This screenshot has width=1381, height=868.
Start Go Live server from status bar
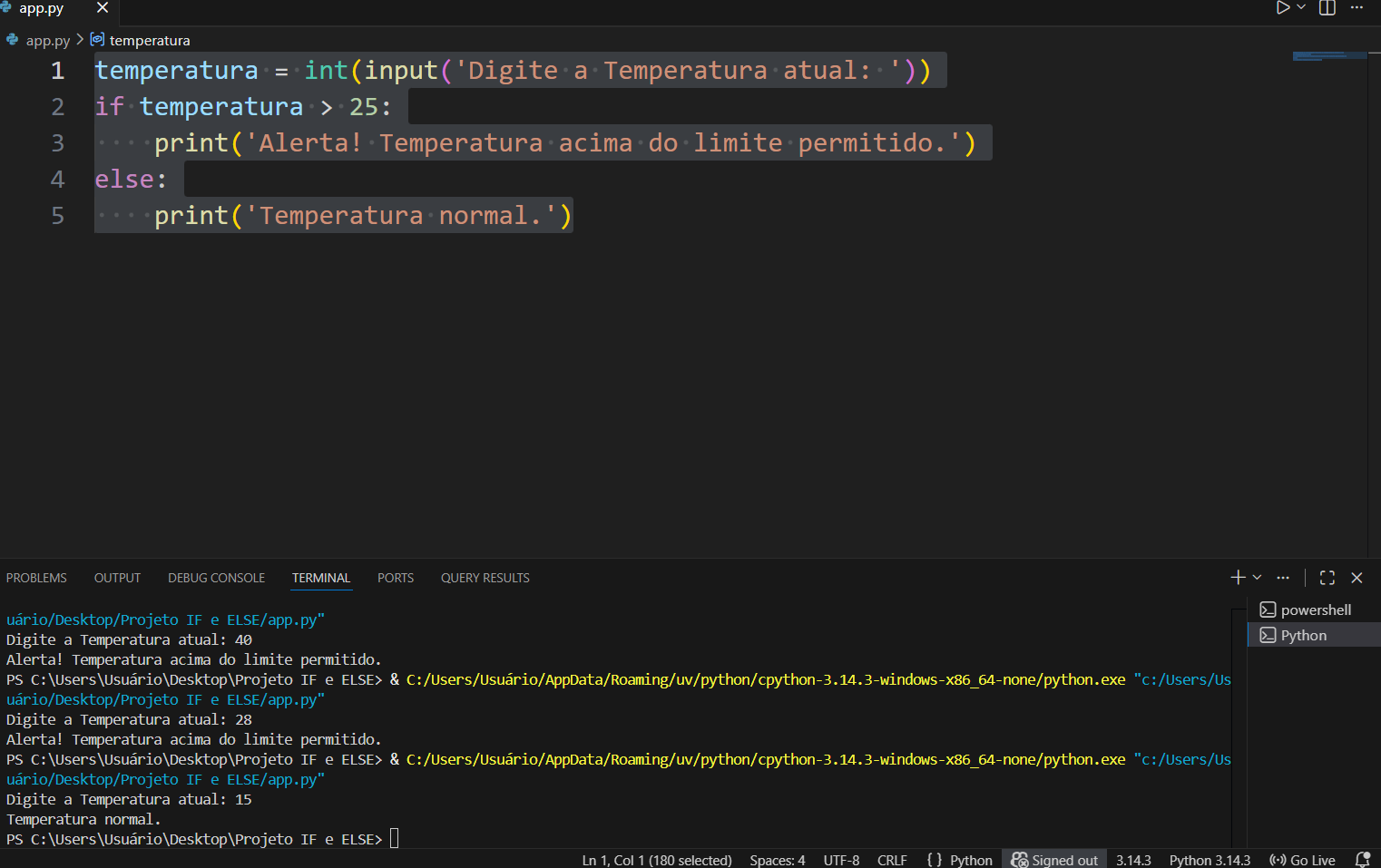coord(1302,860)
